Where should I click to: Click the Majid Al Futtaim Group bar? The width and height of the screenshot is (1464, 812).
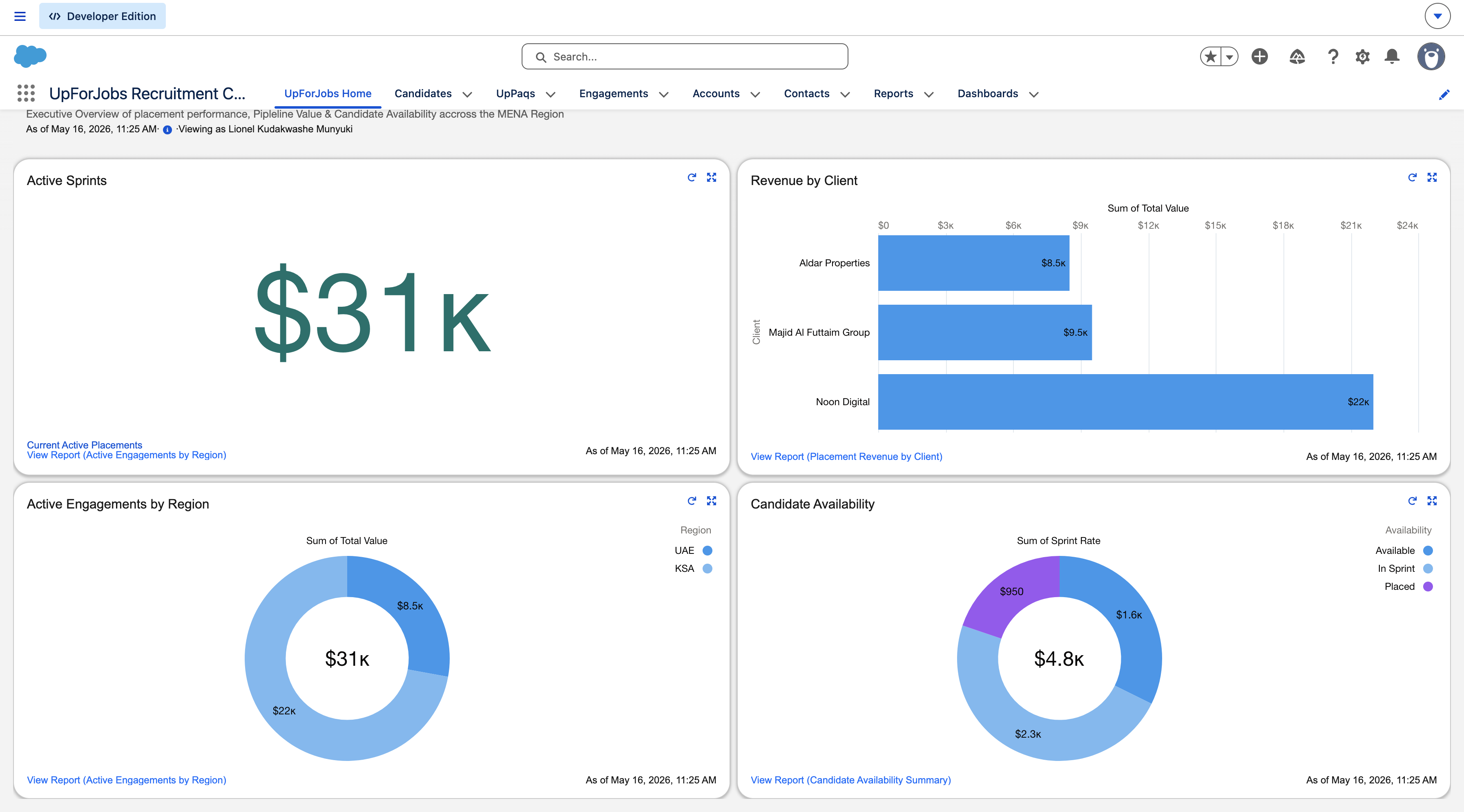(x=984, y=332)
